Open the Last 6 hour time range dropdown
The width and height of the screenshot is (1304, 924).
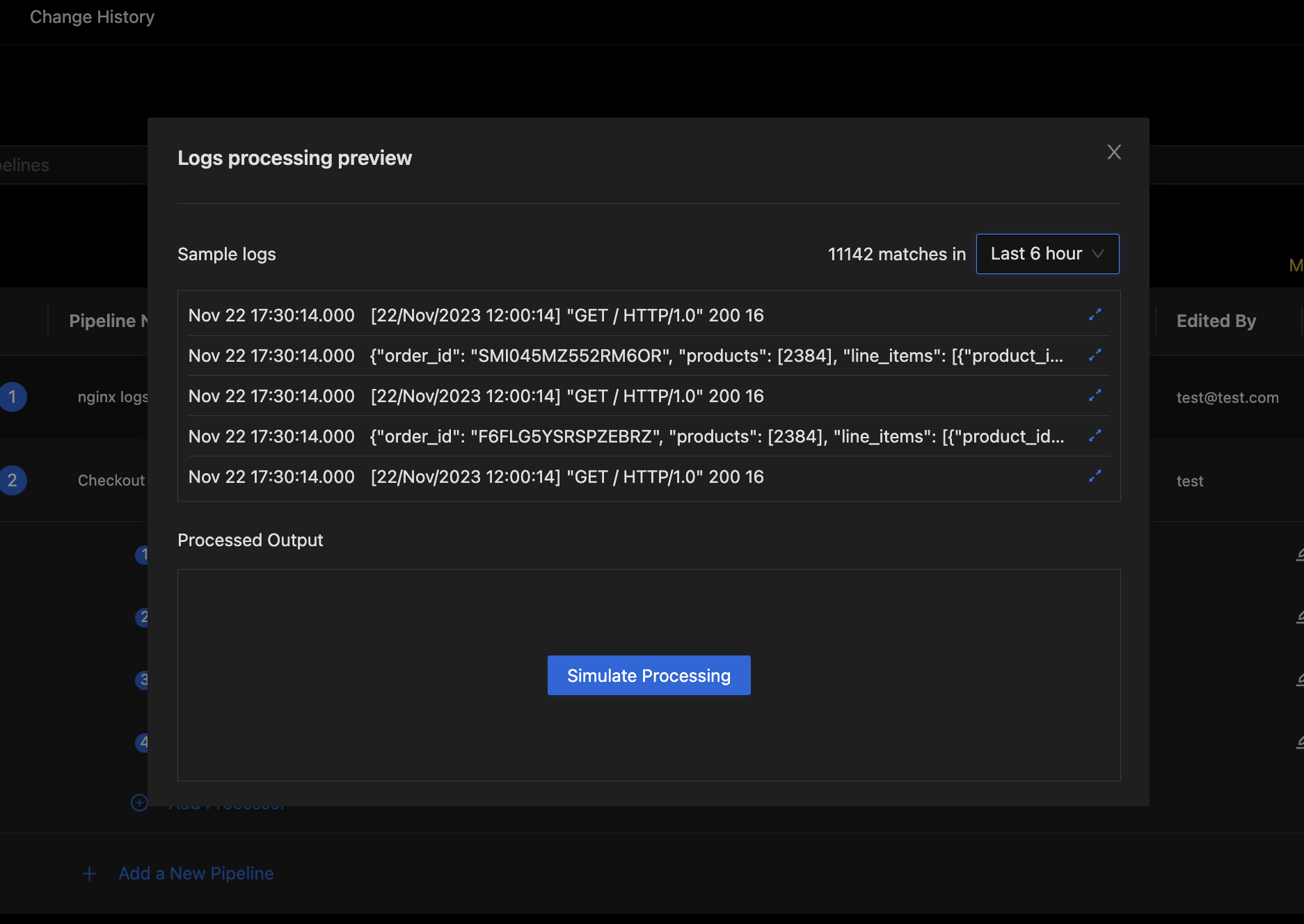click(1047, 254)
